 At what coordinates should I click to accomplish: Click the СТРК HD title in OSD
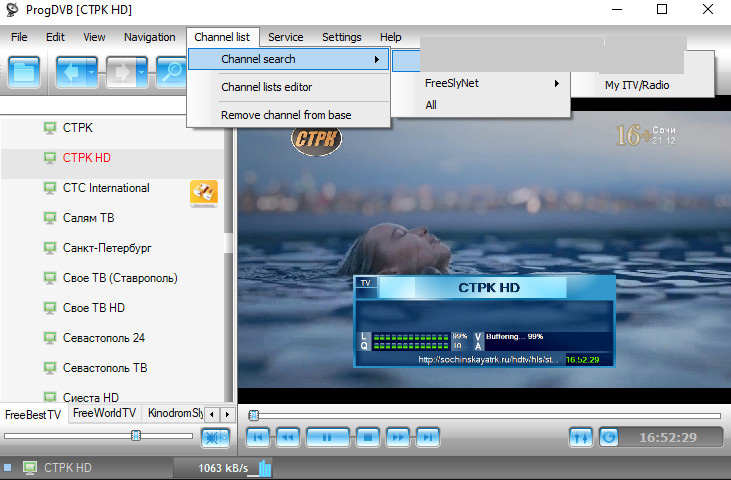(489, 288)
